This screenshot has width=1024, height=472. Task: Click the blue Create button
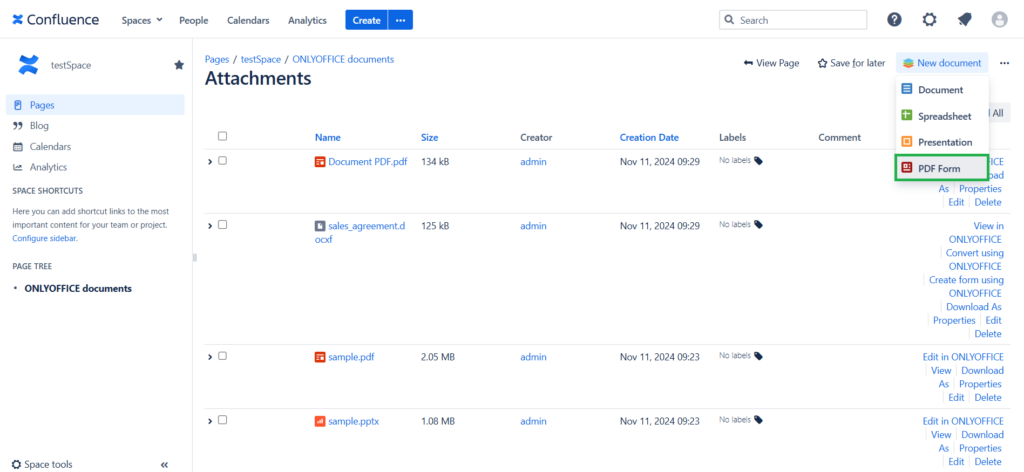click(366, 20)
